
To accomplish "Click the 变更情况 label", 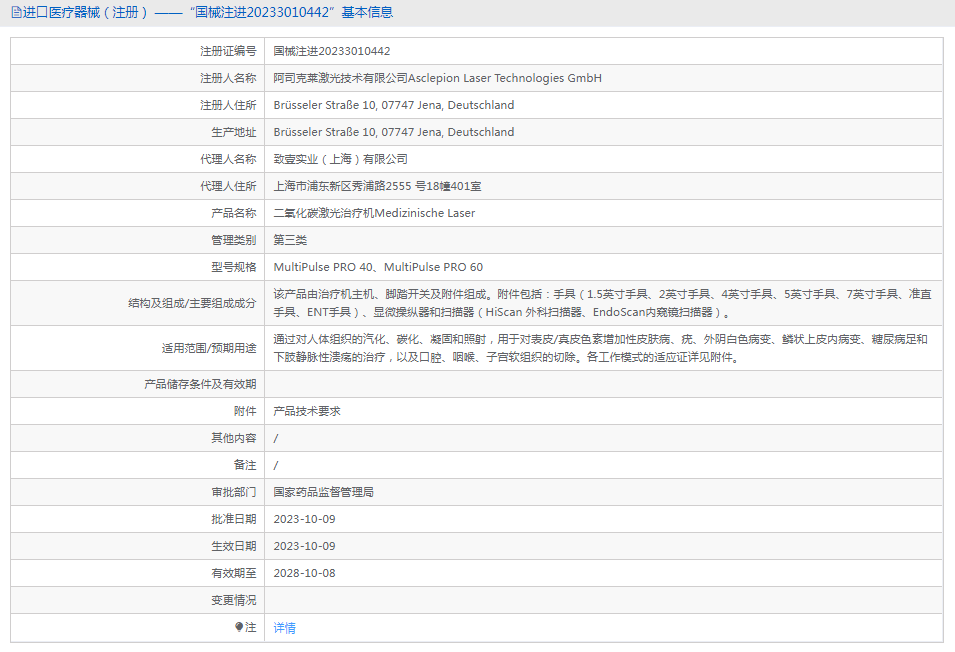I will tap(234, 600).
